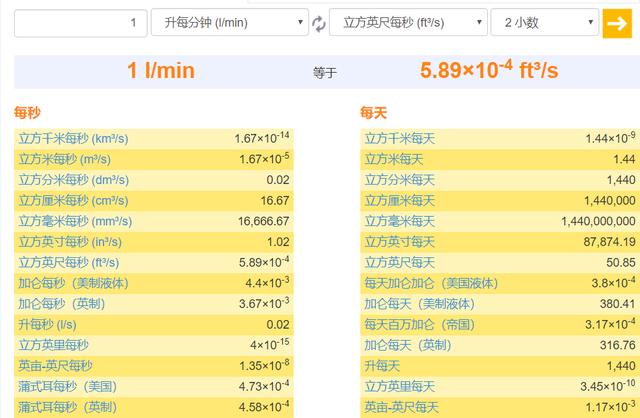Image resolution: width=640 pixels, height=418 pixels.
Task: Select the 50.85 value for 立方英尺每天
Action: 621,262
